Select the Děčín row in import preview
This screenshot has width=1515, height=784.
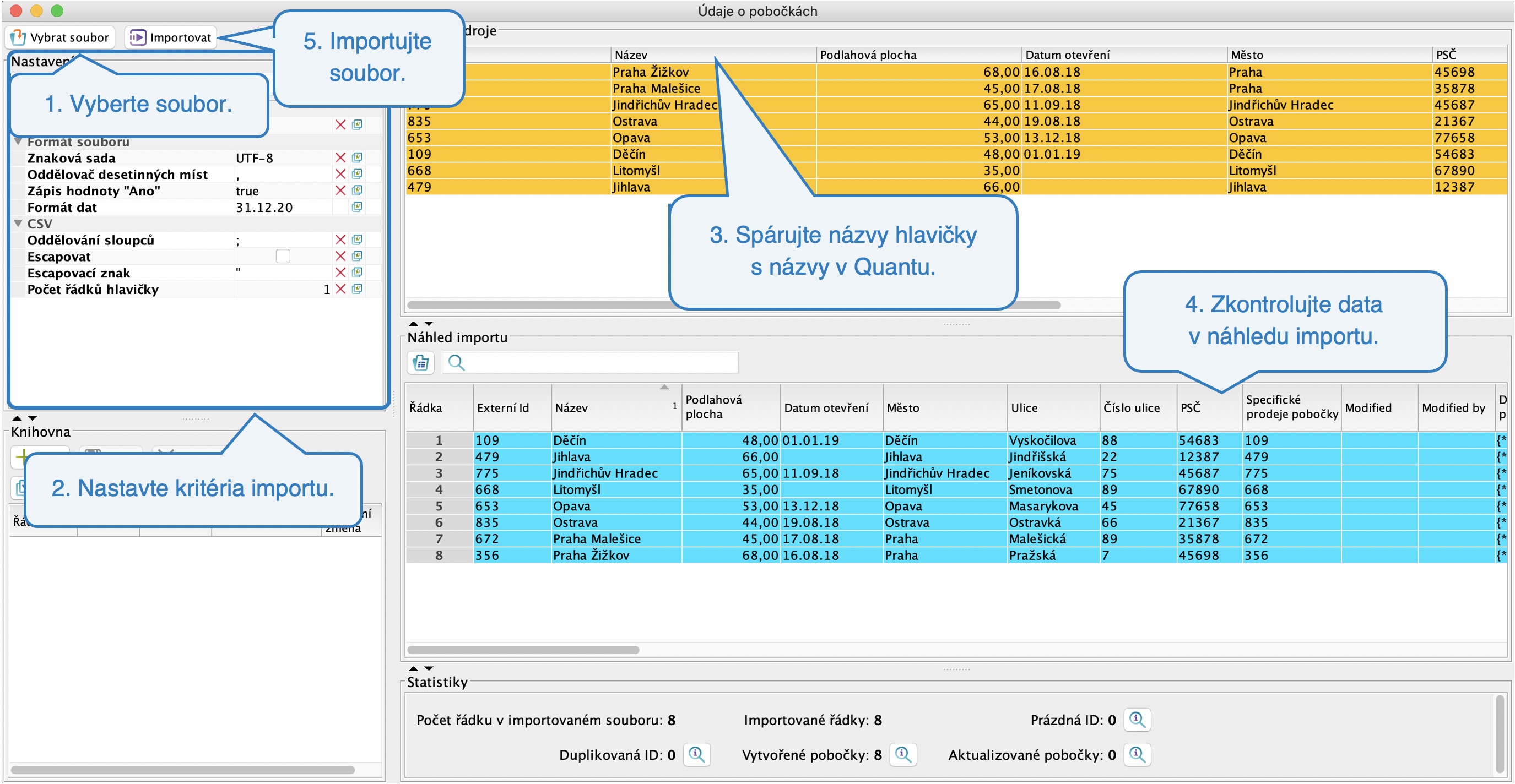(x=956, y=440)
